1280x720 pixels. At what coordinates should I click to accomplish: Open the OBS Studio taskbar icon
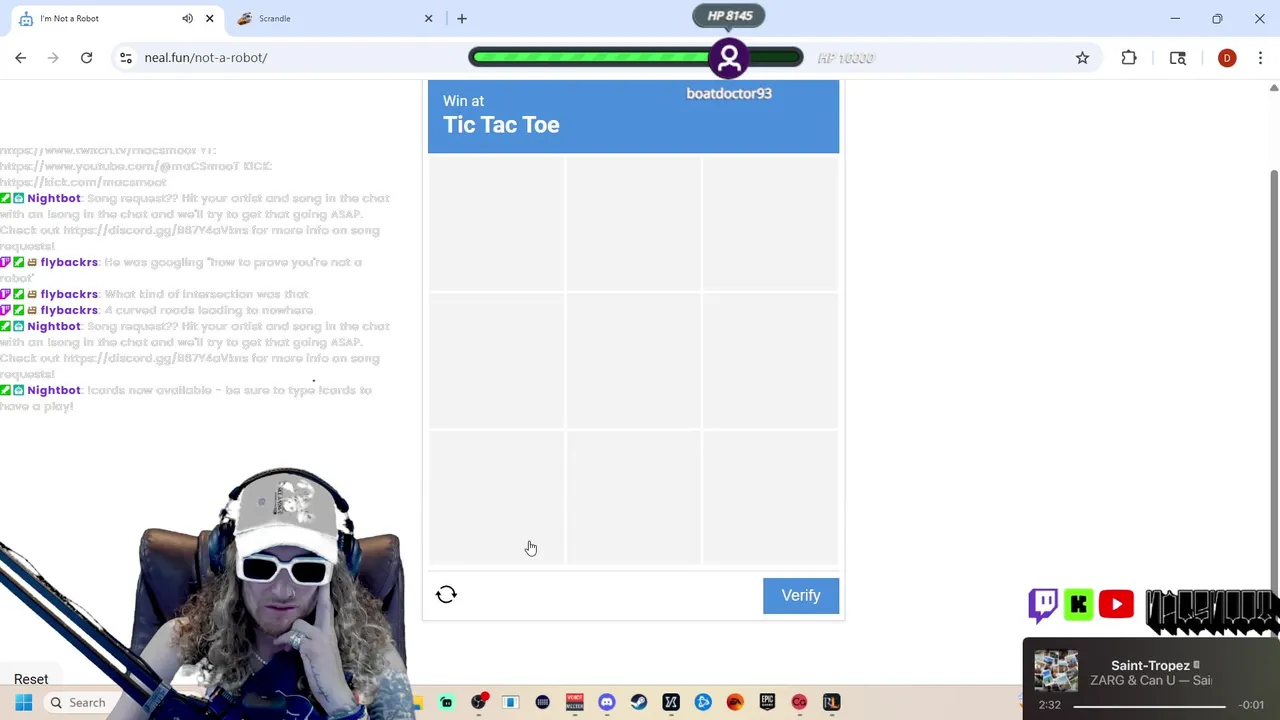click(479, 702)
